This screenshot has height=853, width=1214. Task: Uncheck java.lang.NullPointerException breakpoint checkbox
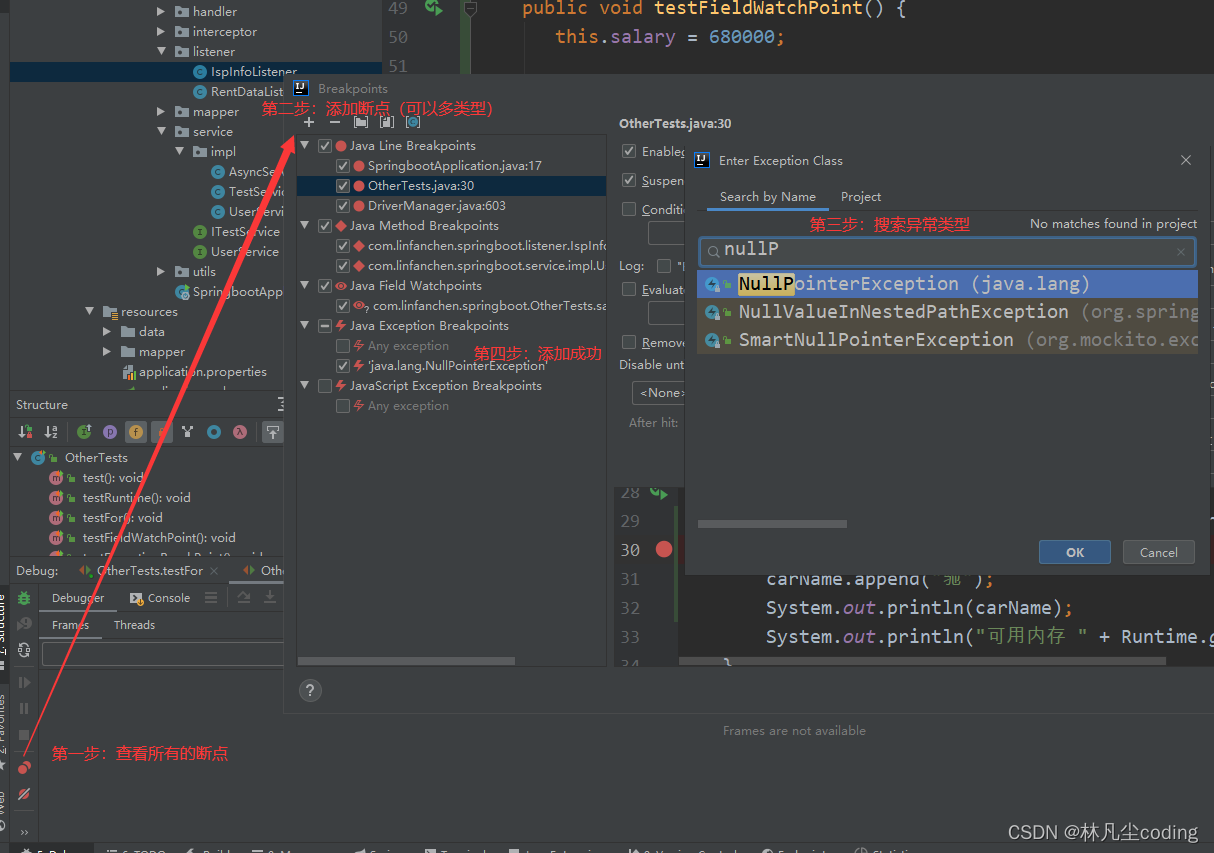tap(343, 366)
